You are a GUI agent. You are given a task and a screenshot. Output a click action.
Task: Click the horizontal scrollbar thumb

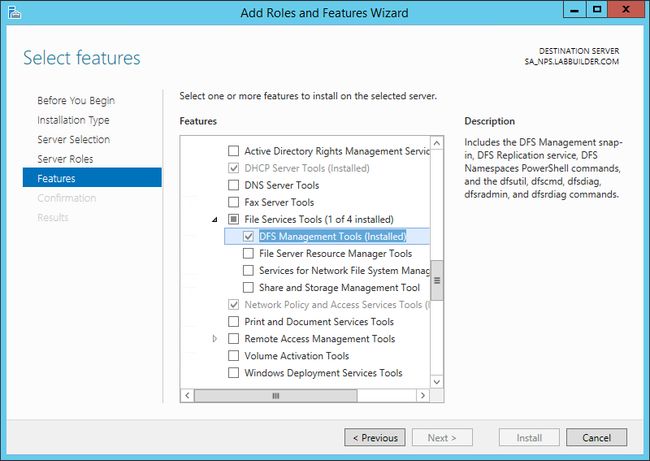[276, 395]
